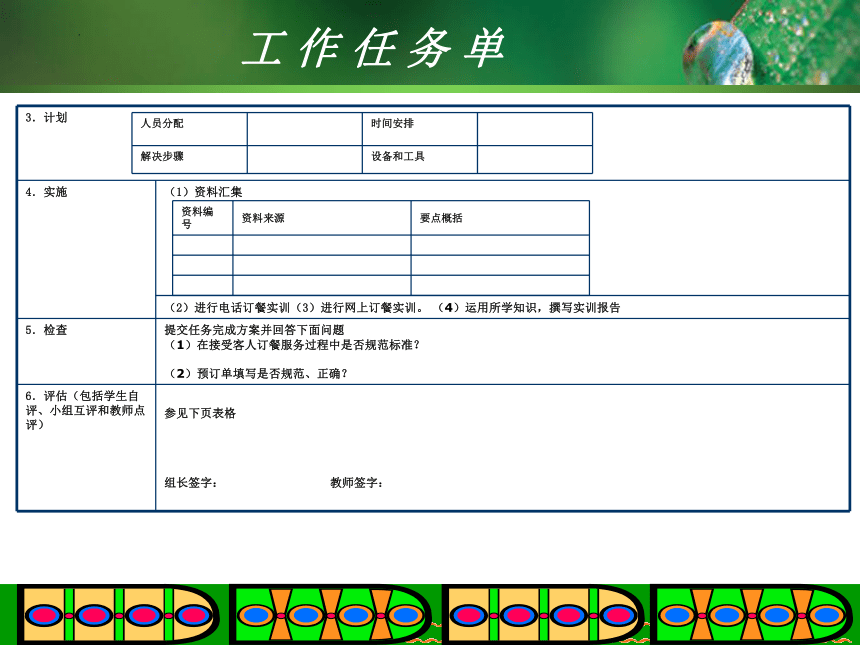Click the text （3）进行网上订餐实训
The width and height of the screenshot is (860, 645).
click(x=359, y=308)
